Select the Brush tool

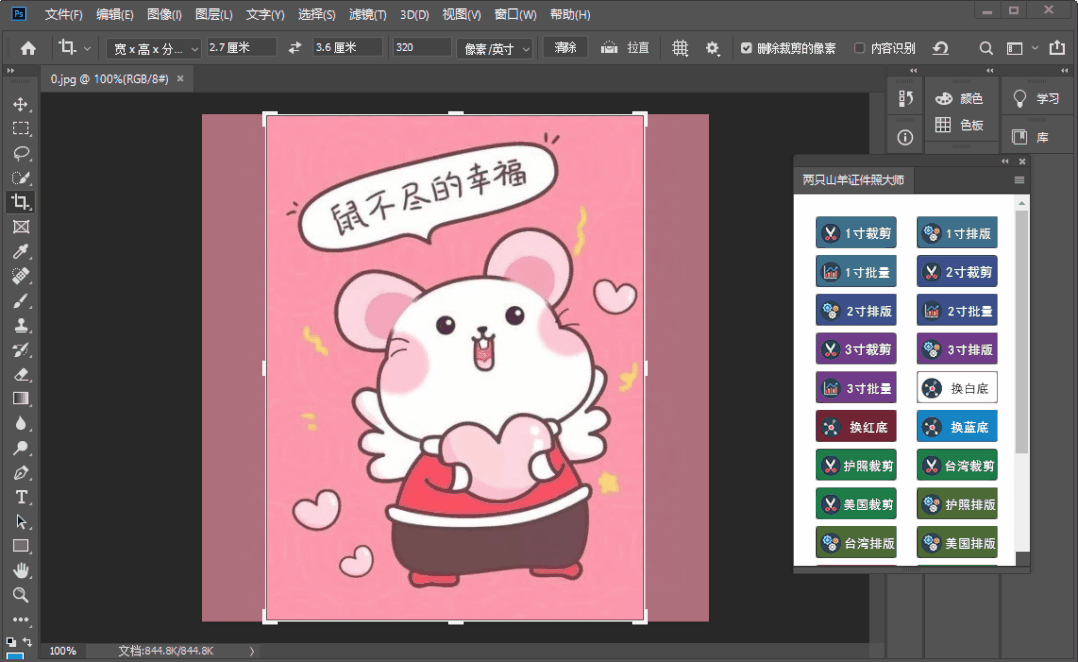tap(20, 300)
